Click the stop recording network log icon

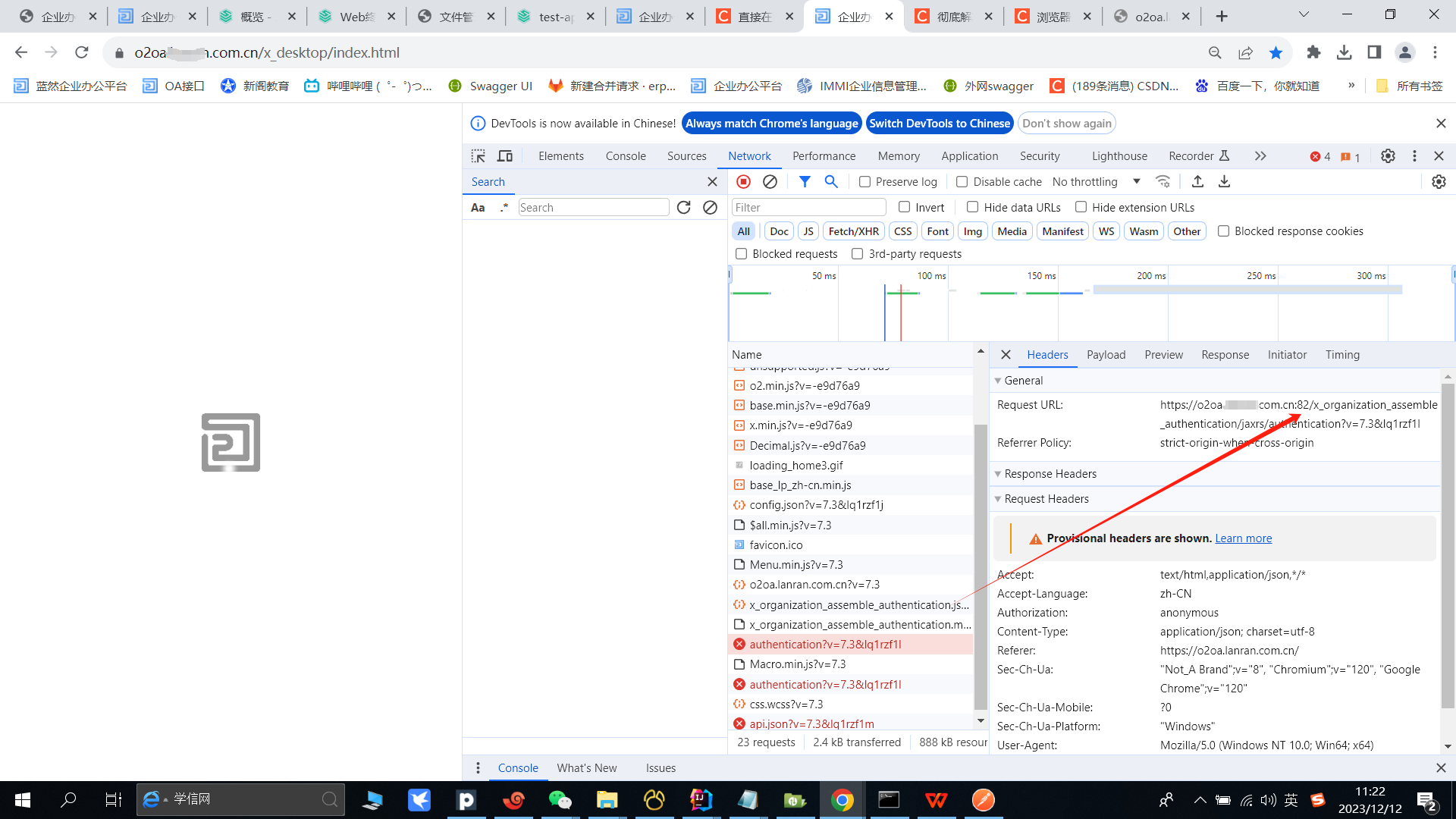click(743, 181)
